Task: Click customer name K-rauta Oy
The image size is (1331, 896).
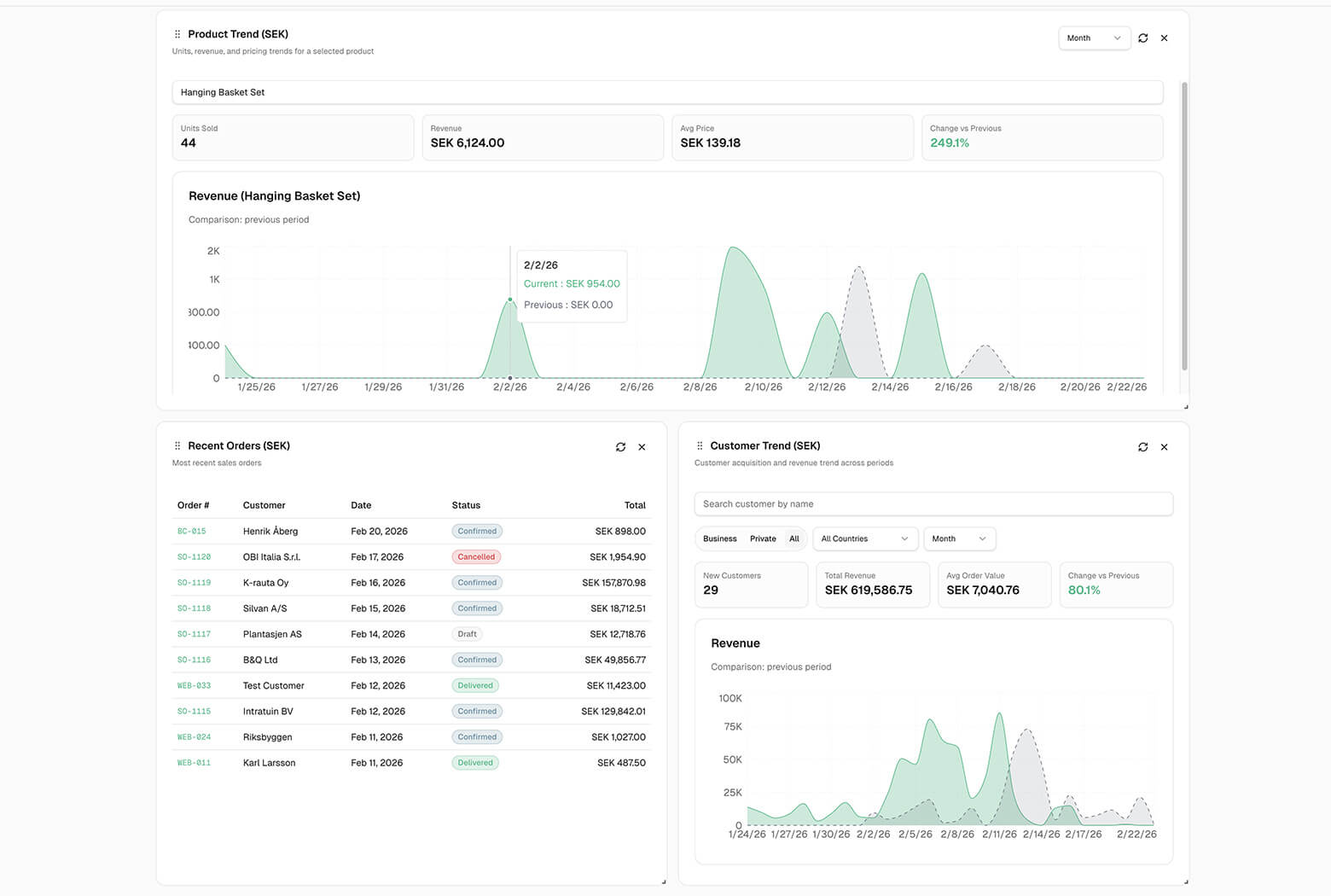Action: [x=266, y=583]
